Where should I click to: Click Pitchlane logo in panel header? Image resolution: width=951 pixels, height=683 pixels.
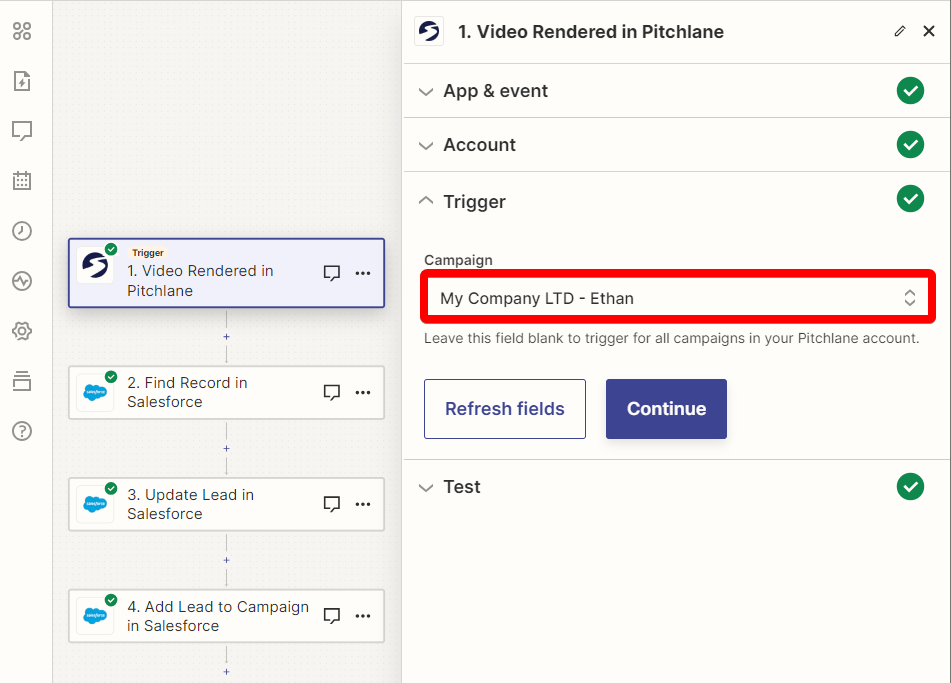point(429,32)
